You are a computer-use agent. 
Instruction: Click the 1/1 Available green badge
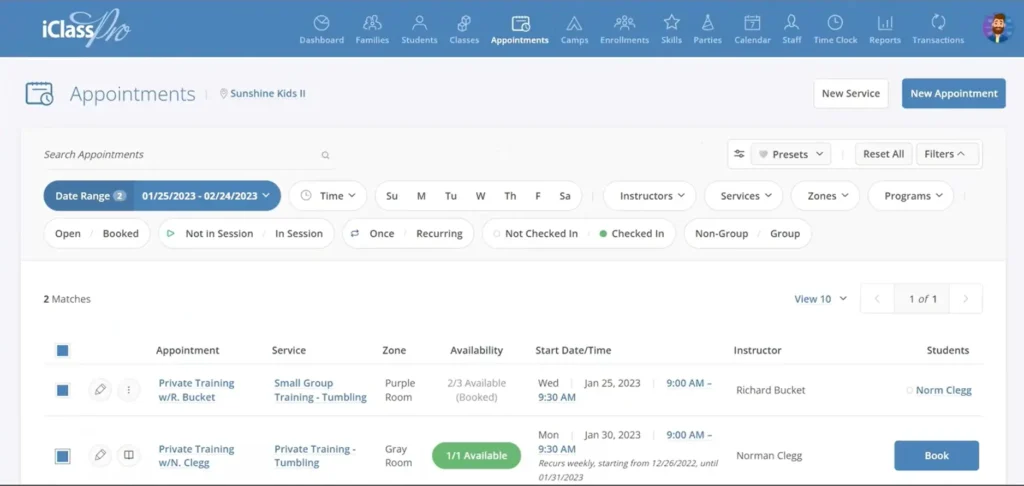[x=476, y=455]
